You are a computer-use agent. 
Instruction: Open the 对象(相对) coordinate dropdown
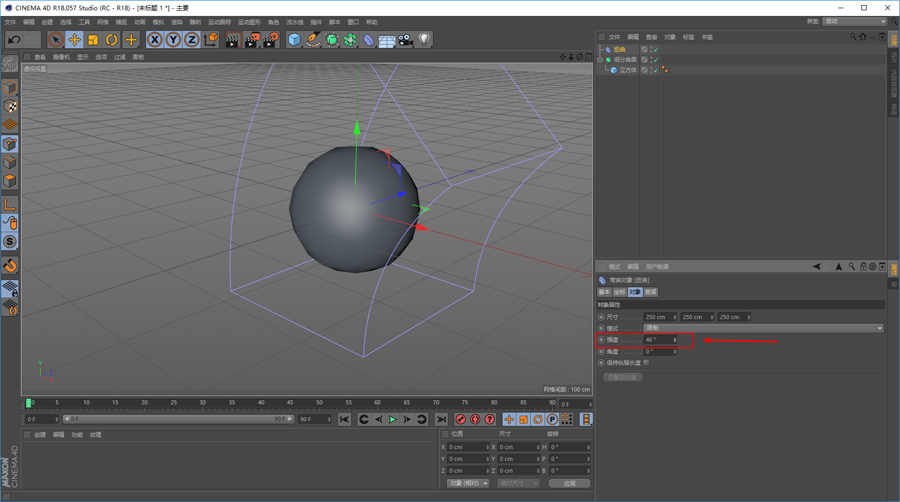[x=468, y=483]
